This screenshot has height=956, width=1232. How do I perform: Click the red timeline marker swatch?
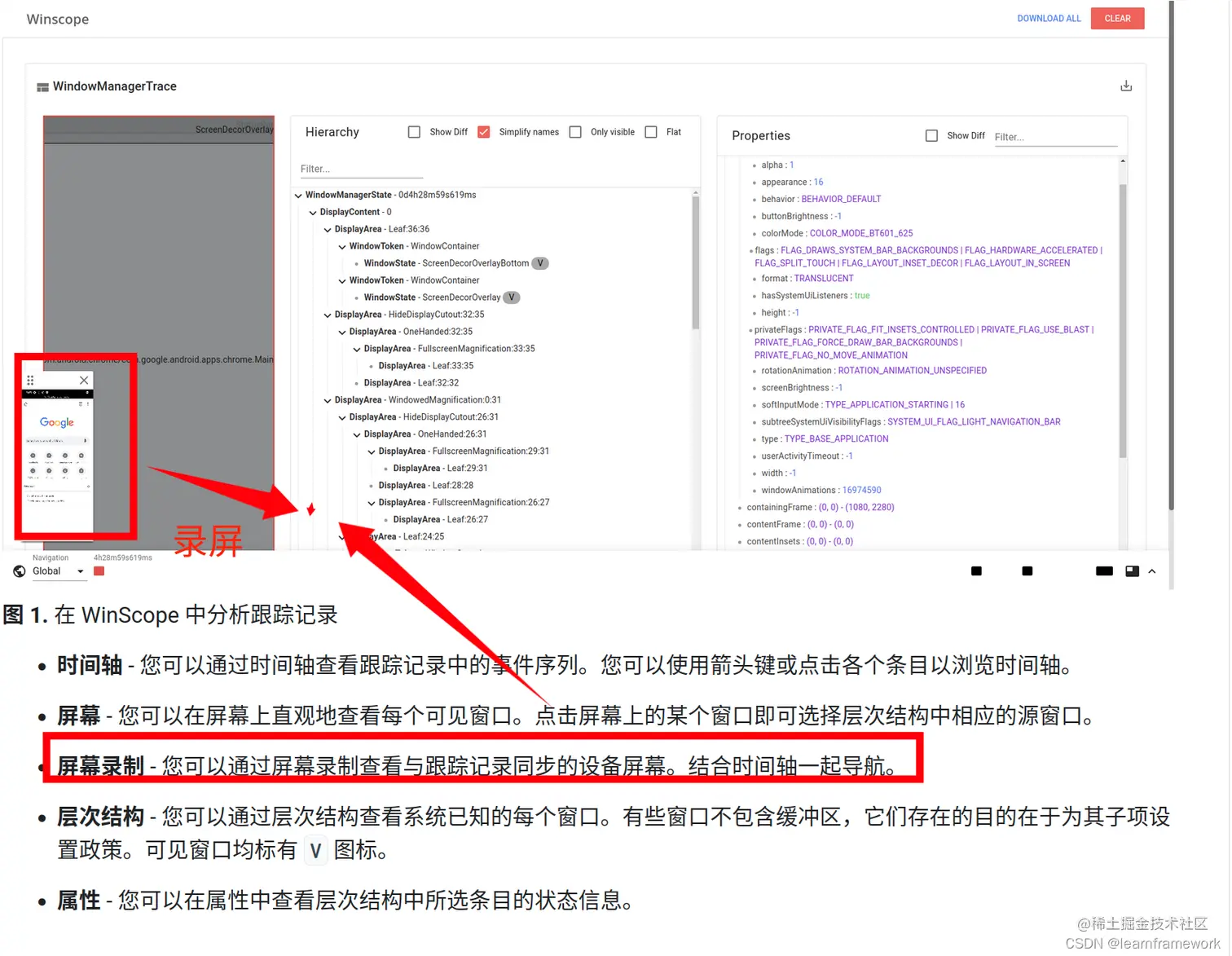[99, 571]
